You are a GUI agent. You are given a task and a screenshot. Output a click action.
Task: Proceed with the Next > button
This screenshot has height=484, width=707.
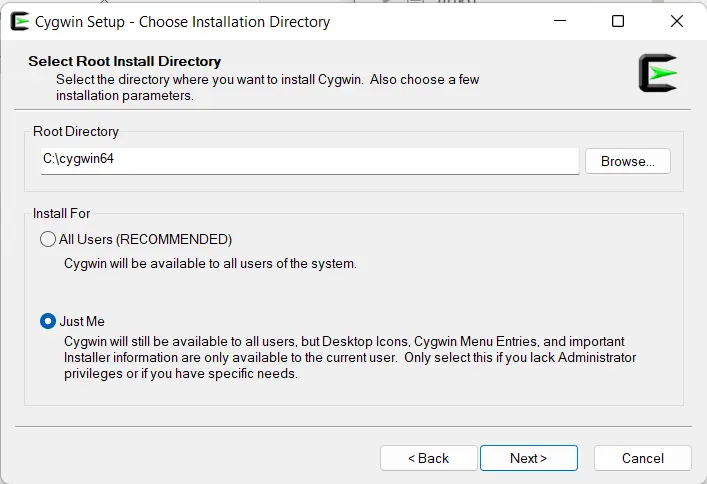[x=528, y=458]
